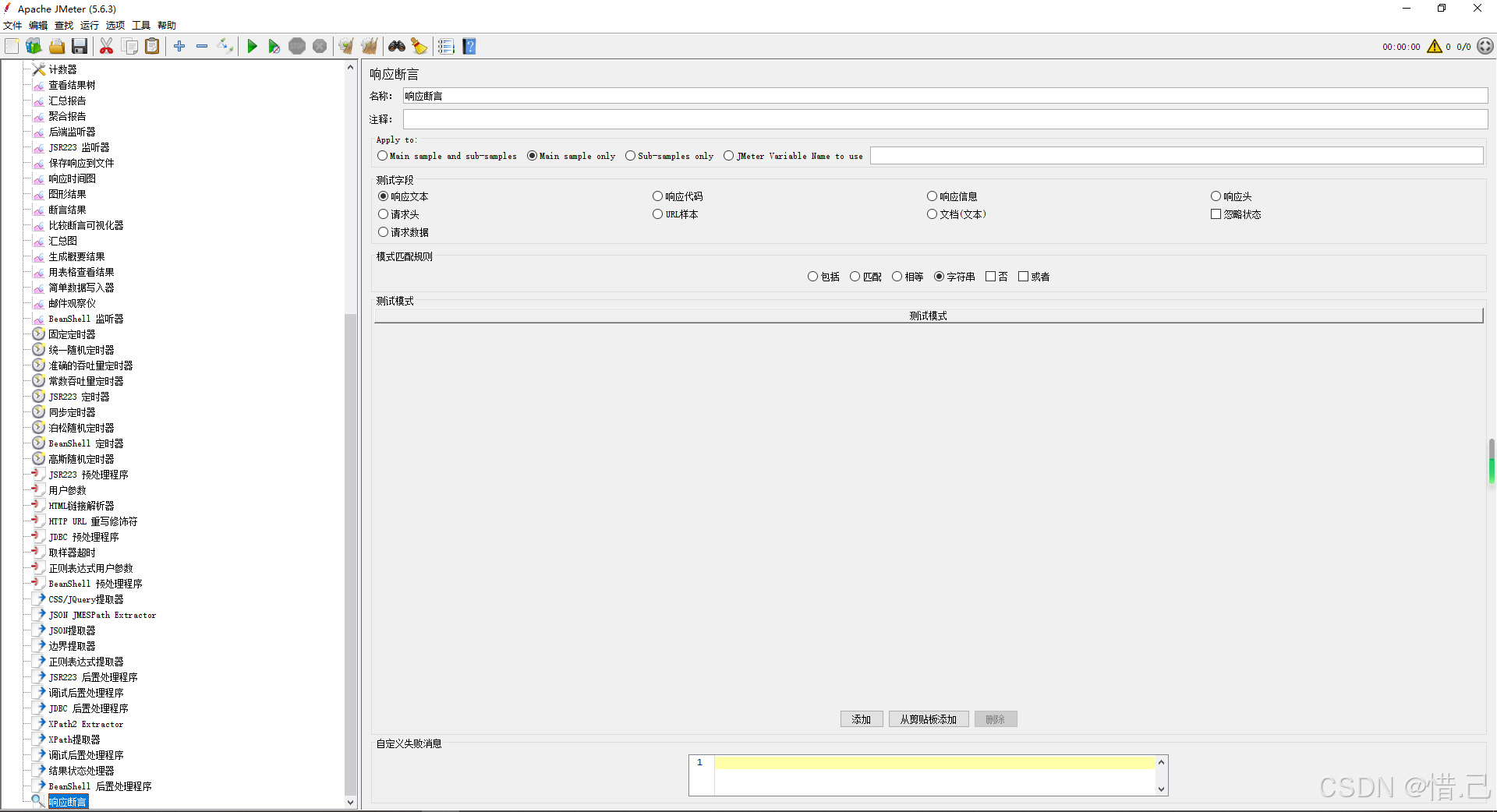Viewport: 1497px width, 812px height.
Task: Select the 固定定时器 timer node
Action: pos(72,334)
